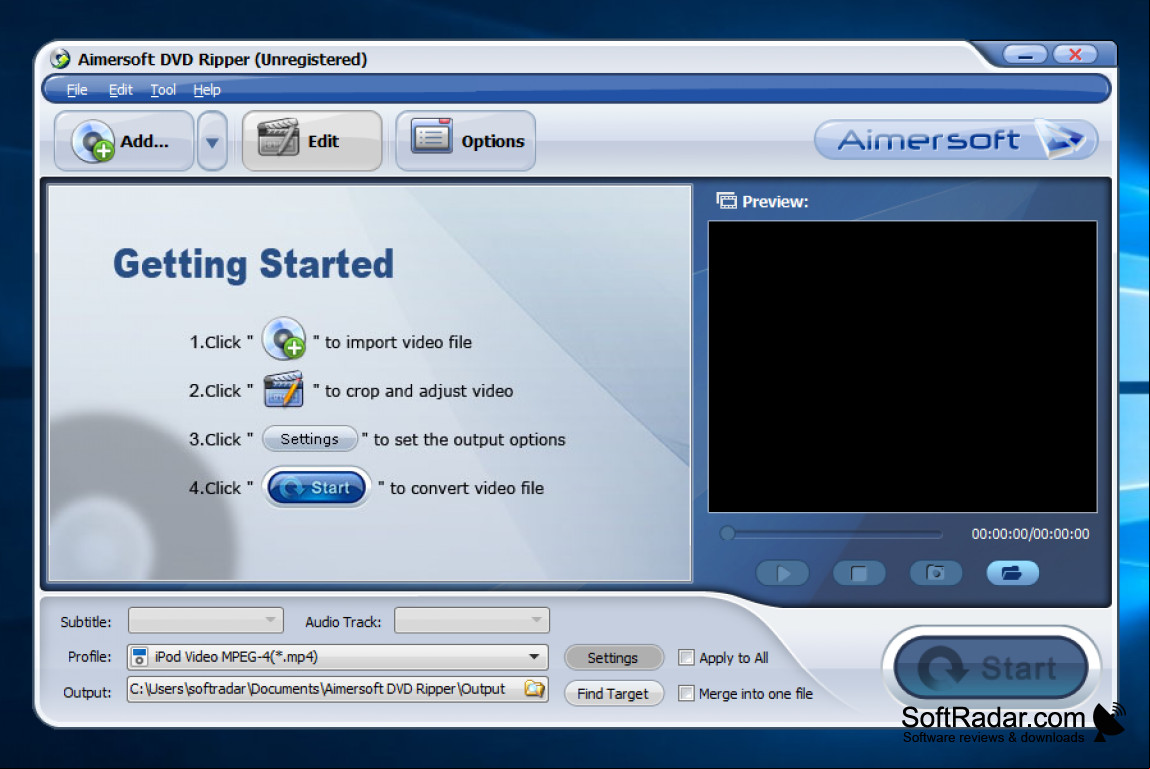Click the preview seek slider
Image resolution: width=1150 pixels, height=769 pixels.
[831, 534]
